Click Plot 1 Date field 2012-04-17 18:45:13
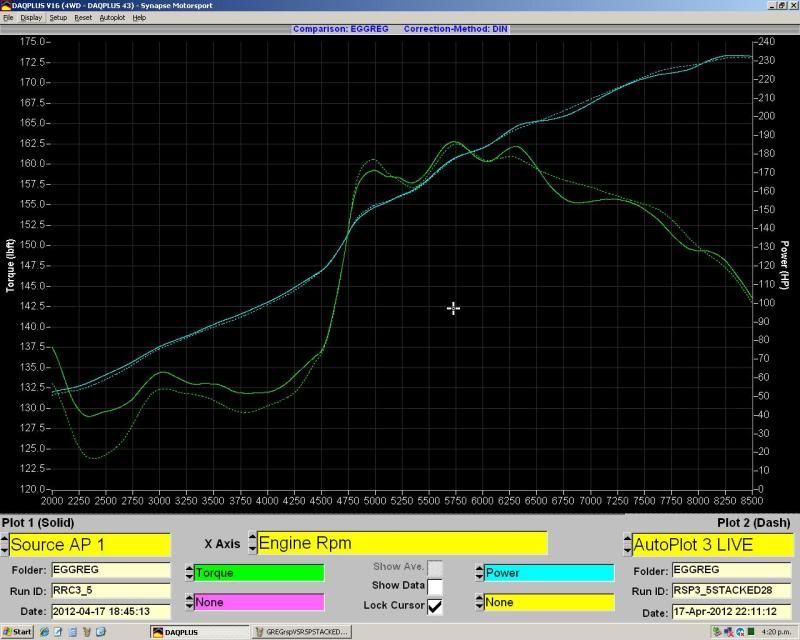 coord(111,611)
